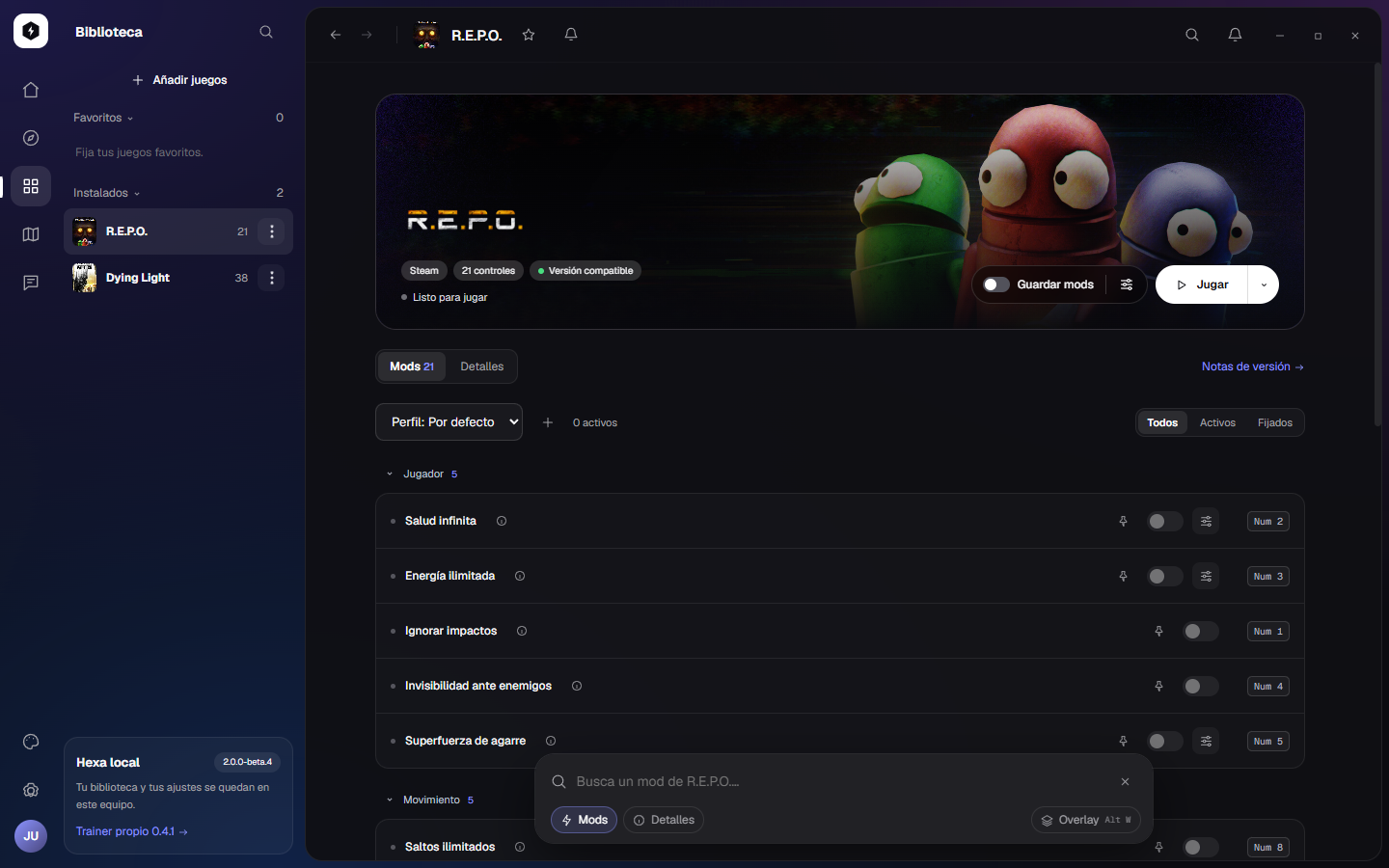1389x868 pixels.
Task: Click Añadir juegos
Action: pyautogui.click(x=179, y=80)
